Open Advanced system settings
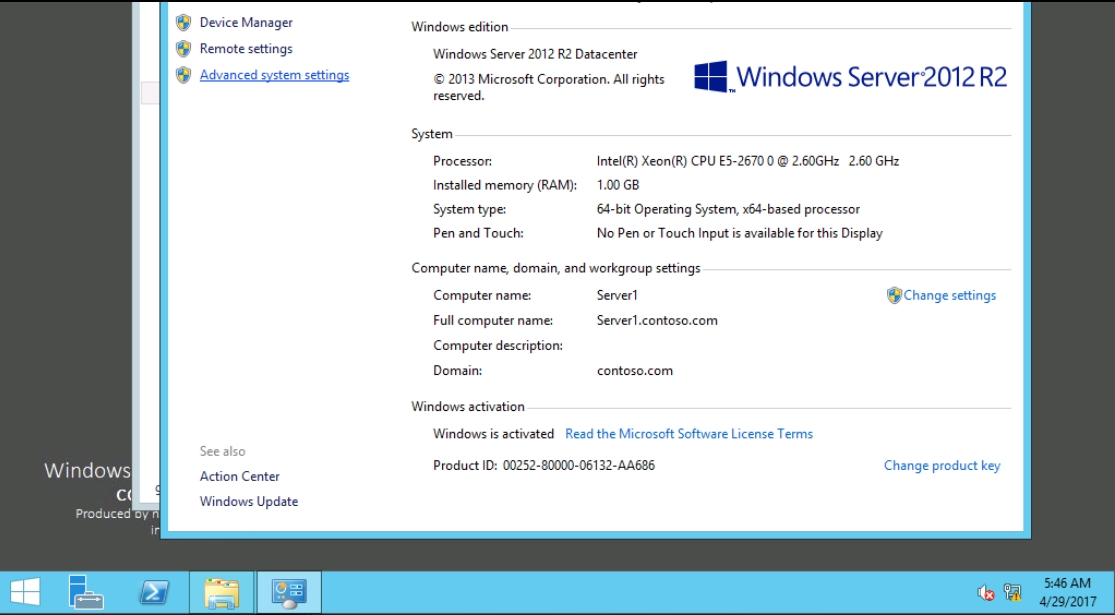This screenshot has height=615, width=1115. click(274, 75)
